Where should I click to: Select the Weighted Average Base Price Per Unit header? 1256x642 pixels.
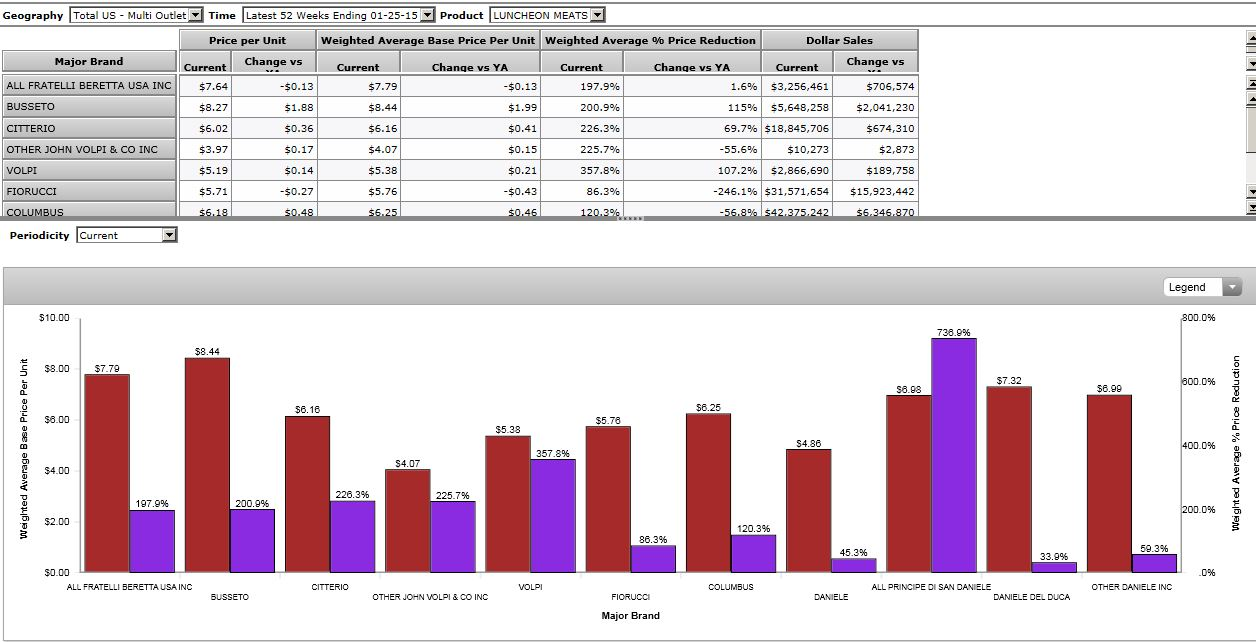pos(427,40)
